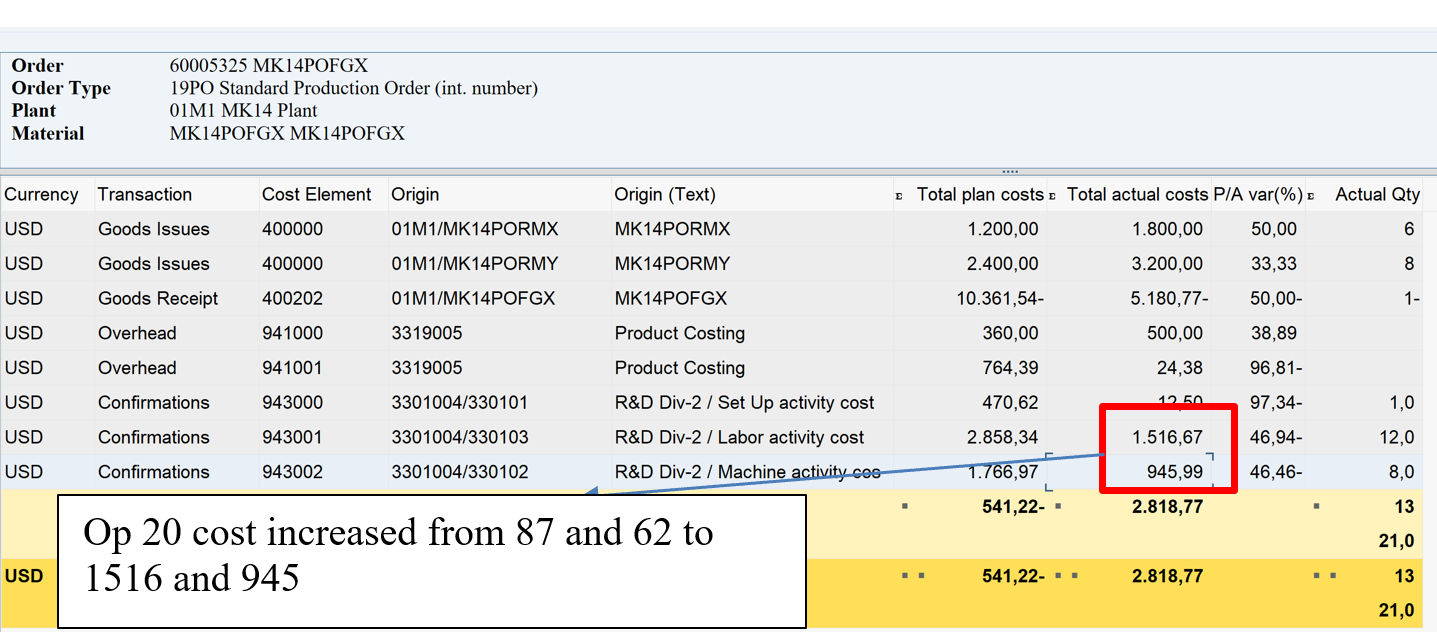Click subtotal marker left of subtotal plan costs 541,22-
This screenshot has width=1437, height=636.
click(x=904, y=507)
